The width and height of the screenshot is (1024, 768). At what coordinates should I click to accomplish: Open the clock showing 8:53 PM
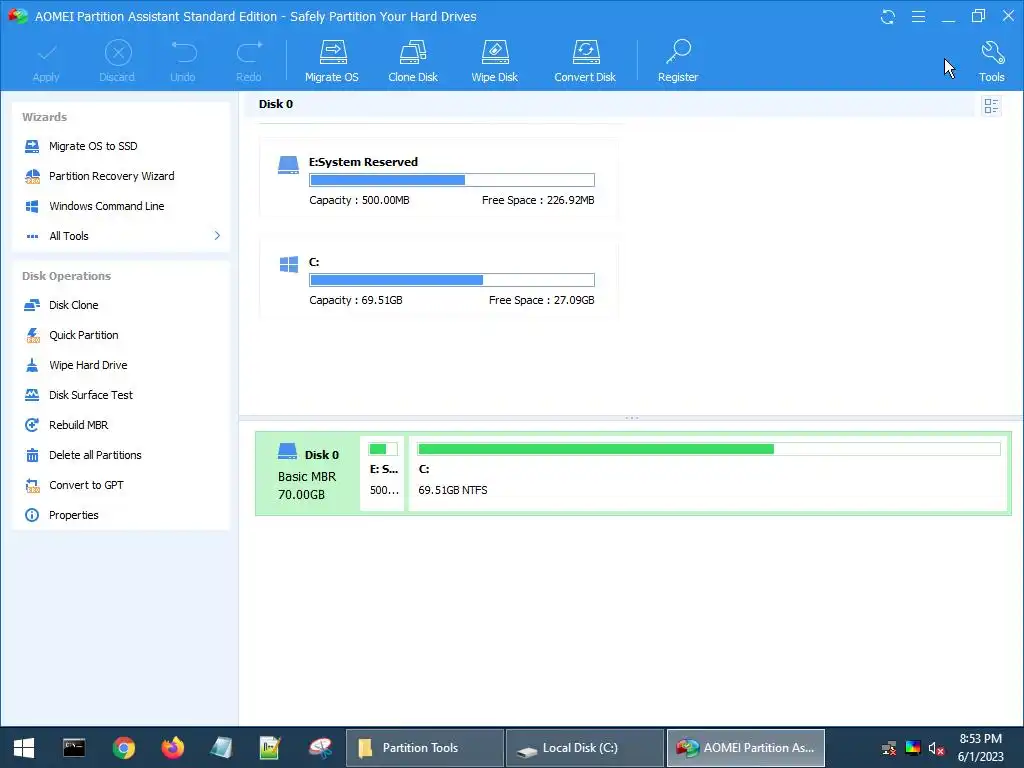pyautogui.click(x=980, y=748)
